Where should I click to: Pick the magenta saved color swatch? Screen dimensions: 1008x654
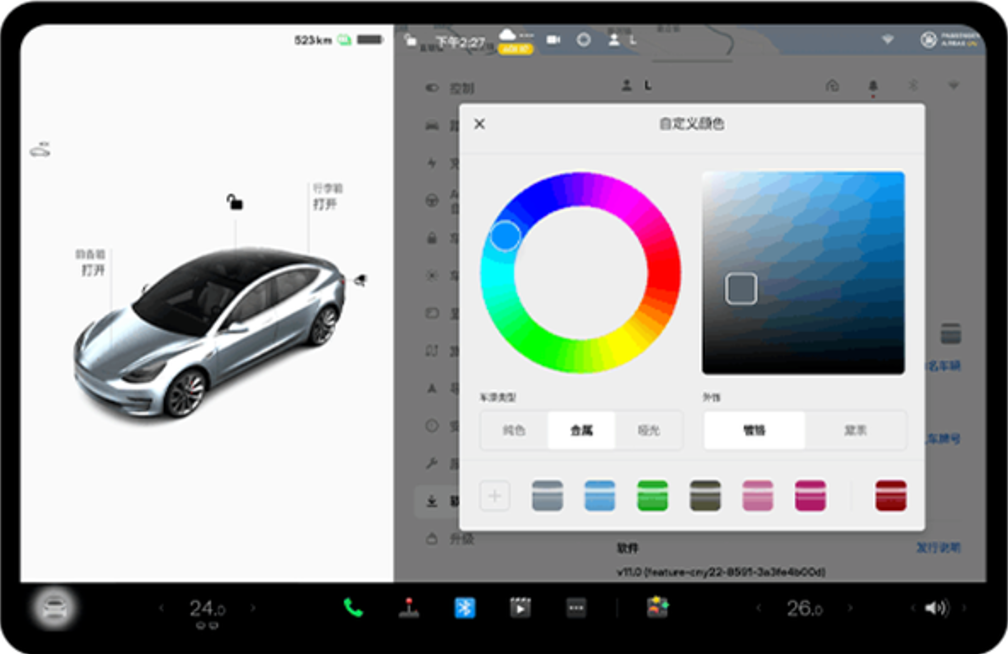811,496
